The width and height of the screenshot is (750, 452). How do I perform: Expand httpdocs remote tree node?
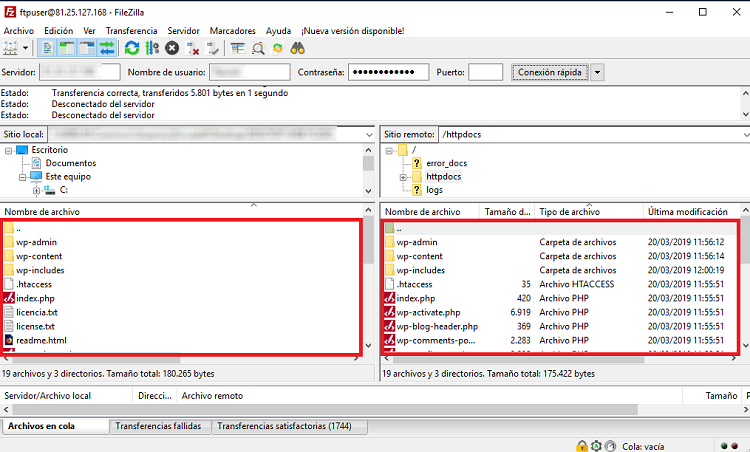(x=403, y=177)
